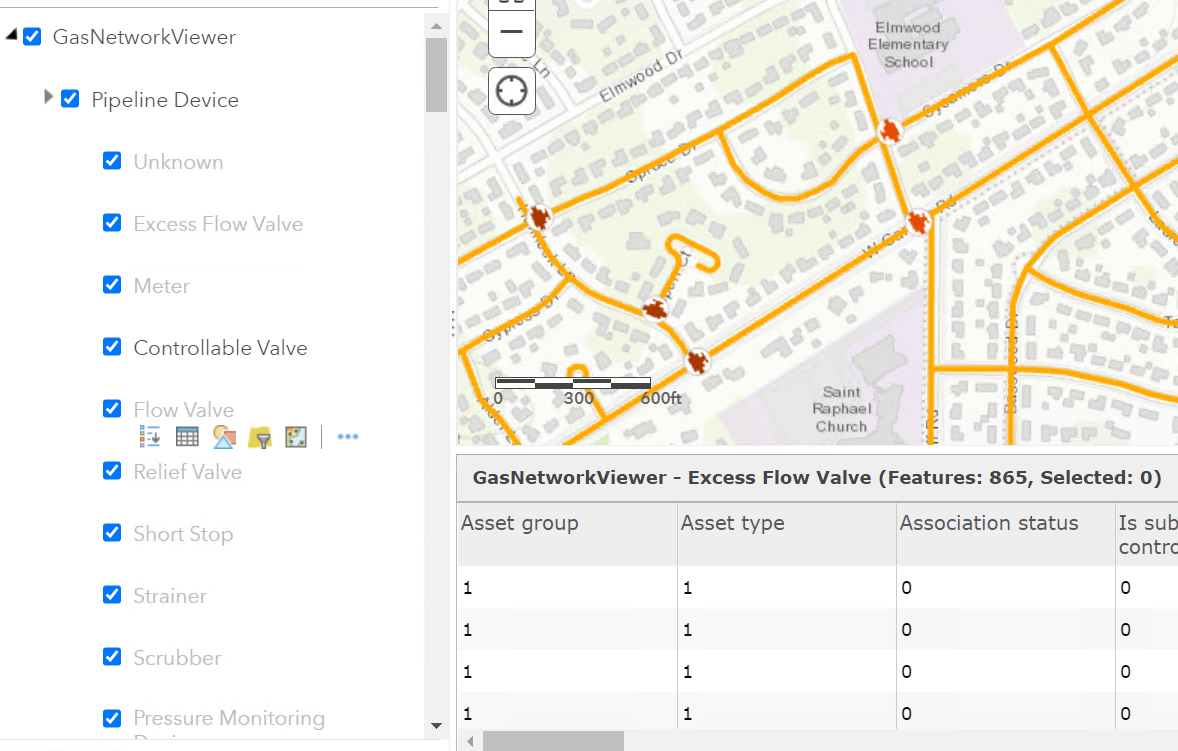Disable the Excess Flow Valve layer
1178x751 pixels.
click(112, 223)
